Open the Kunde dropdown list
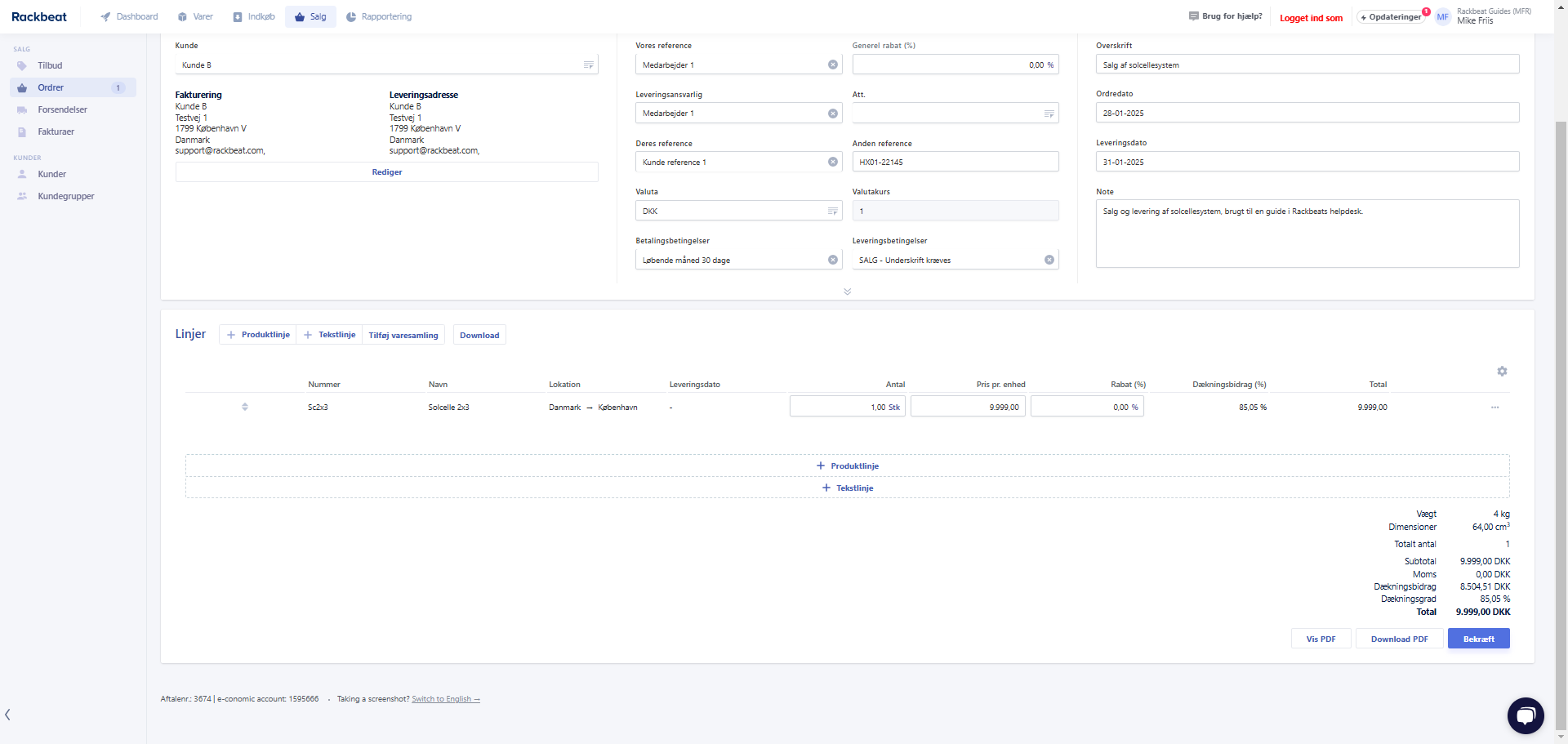The width and height of the screenshot is (1568, 744). pos(588,65)
